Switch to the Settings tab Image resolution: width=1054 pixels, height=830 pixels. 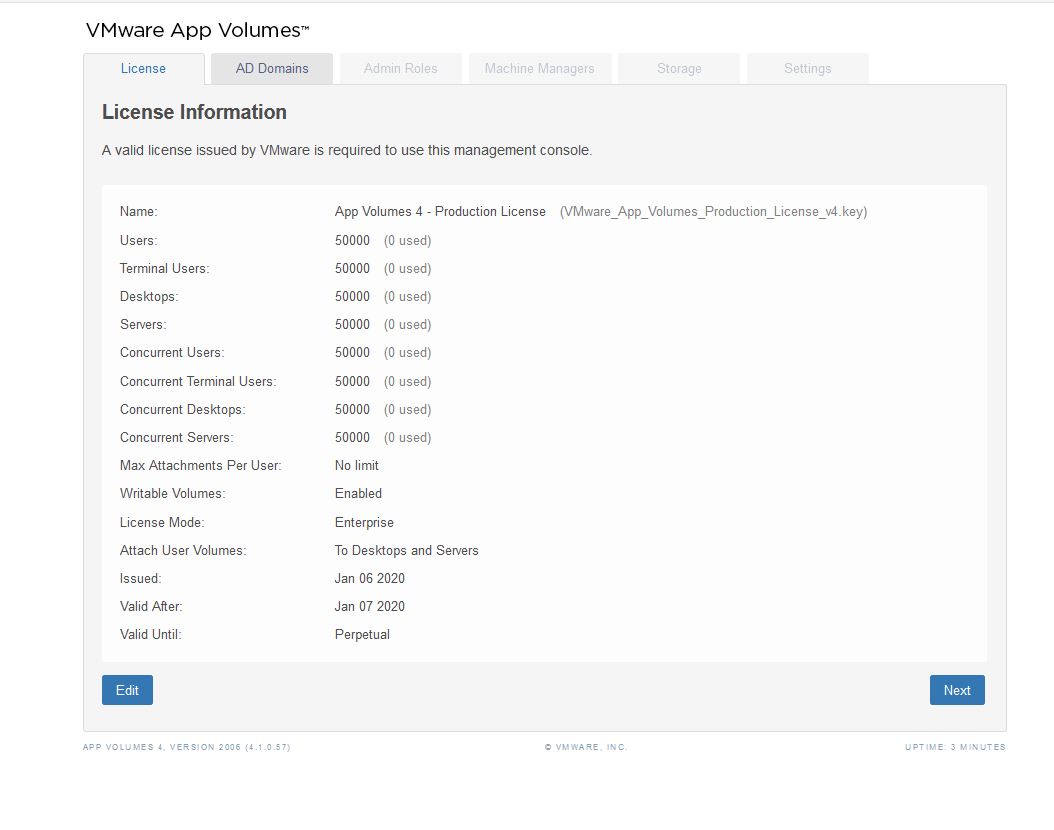point(807,69)
